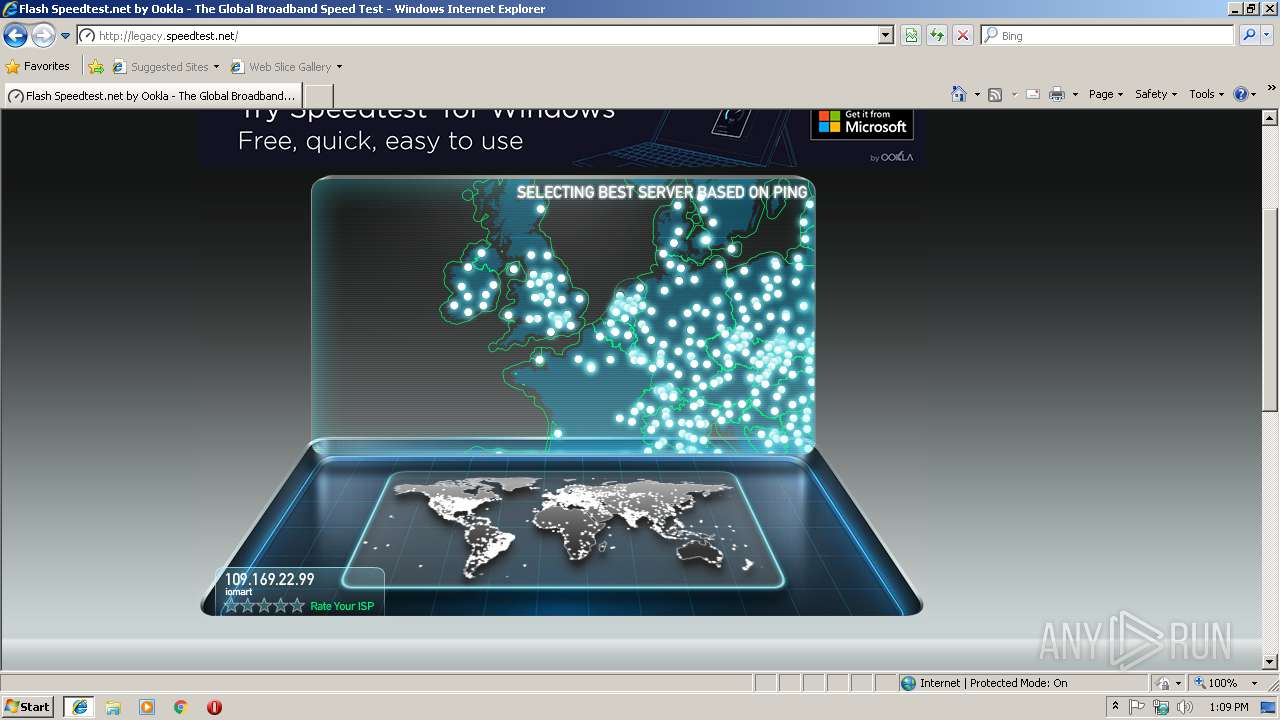Expand the Home button dropdown arrow
This screenshot has height=720, width=1280.
[975, 95]
